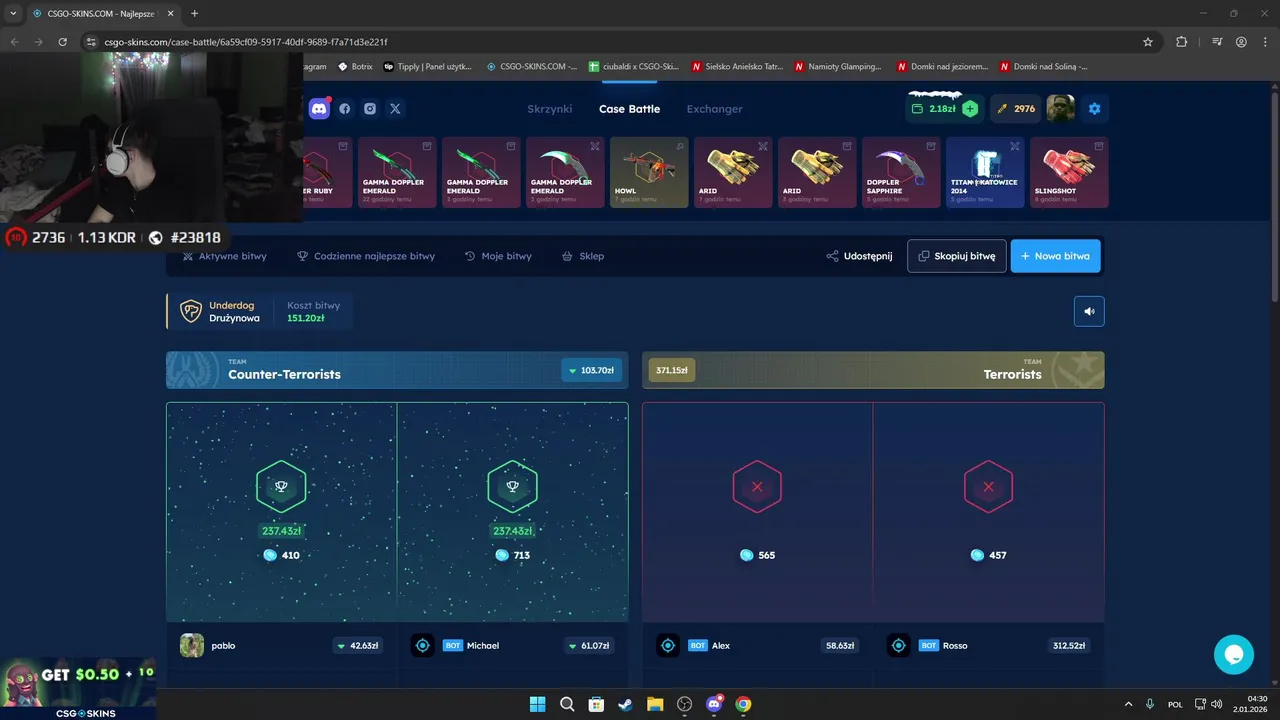Switch to Case Battle tab
Screen dimensions: 1280x720
coord(629,109)
